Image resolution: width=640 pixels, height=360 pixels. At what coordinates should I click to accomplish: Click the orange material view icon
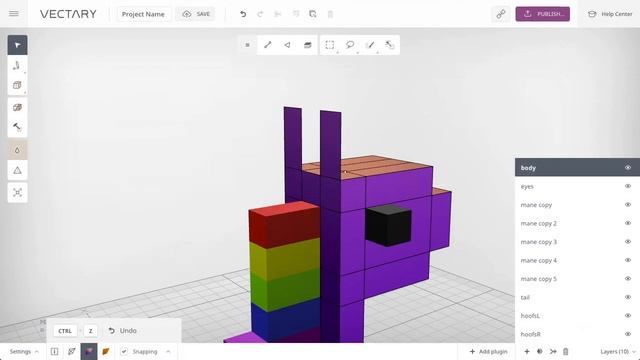click(x=106, y=351)
